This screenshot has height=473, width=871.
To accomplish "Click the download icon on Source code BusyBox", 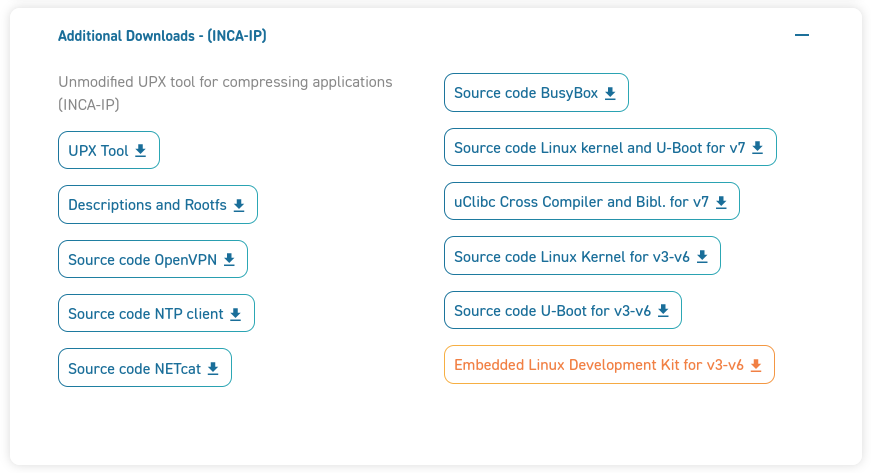I will tap(610, 93).
